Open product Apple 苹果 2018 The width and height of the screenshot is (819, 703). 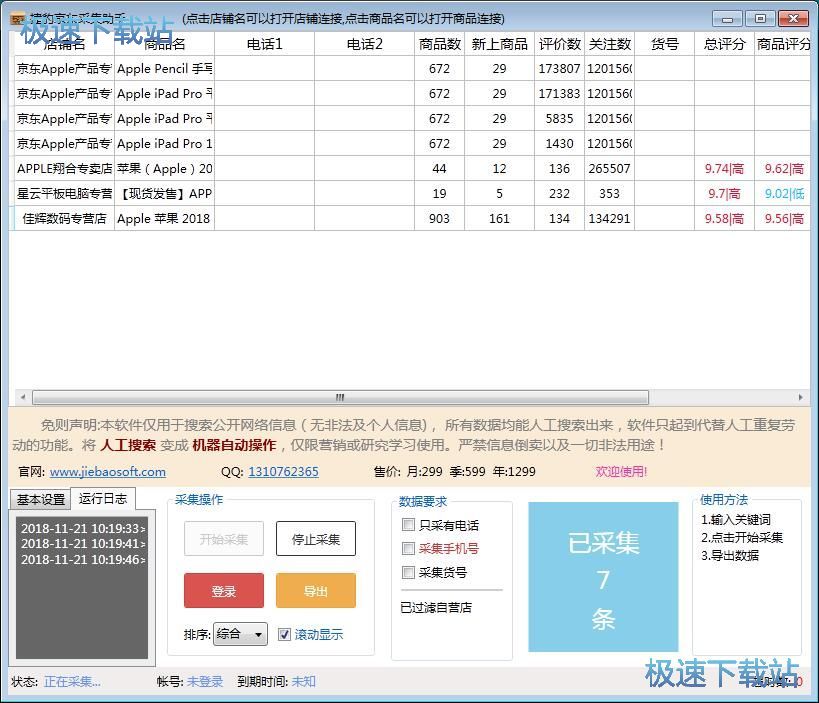point(165,218)
